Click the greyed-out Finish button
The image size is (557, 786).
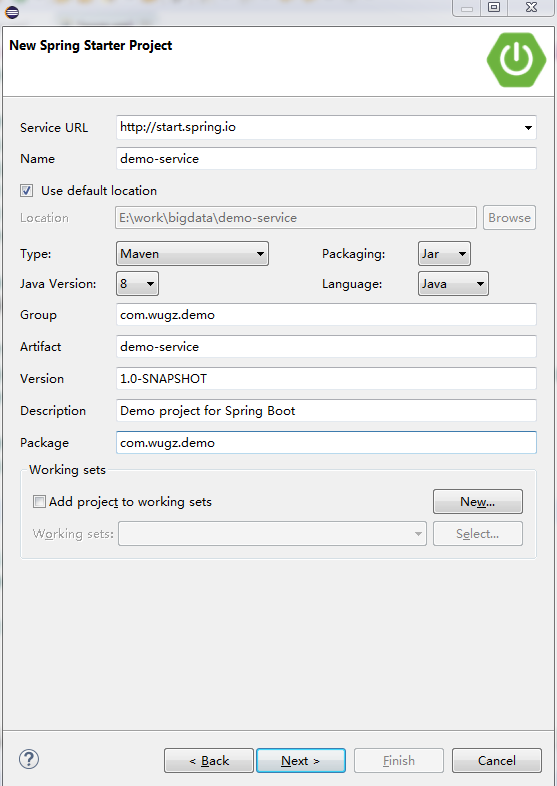coord(399,760)
